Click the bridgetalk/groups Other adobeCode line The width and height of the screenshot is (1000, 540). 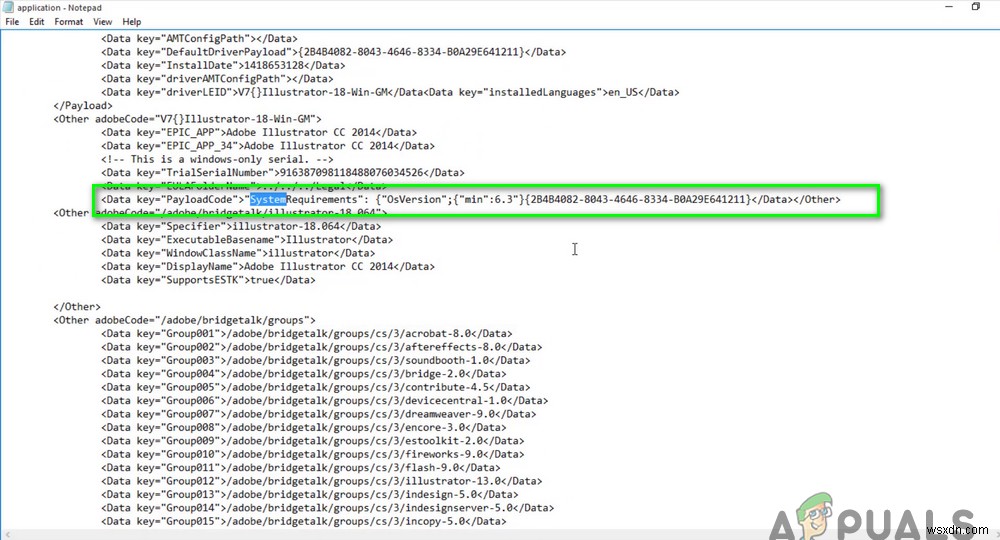click(184, 320)
